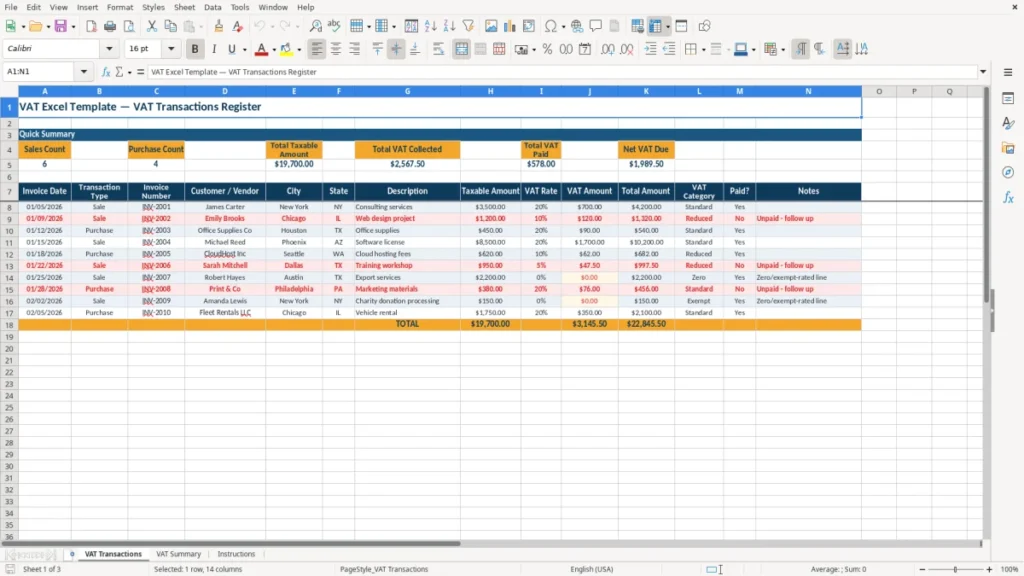The image size is (1024, 576).
Task: Toggle Underline formatting
Action: 232,49
